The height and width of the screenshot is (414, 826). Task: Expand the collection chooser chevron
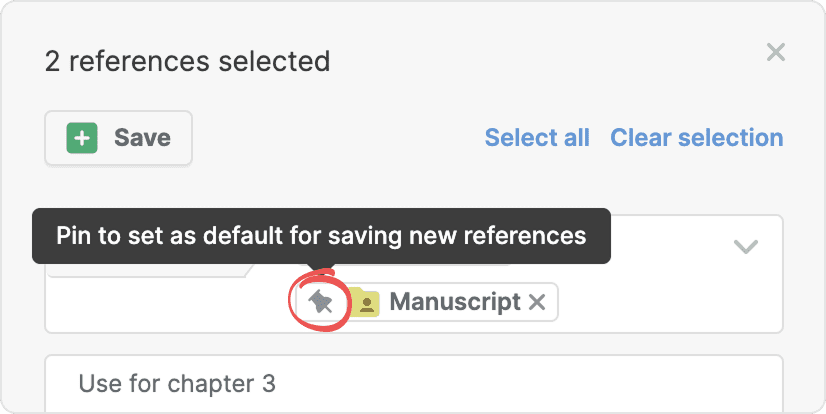point(746,247)
